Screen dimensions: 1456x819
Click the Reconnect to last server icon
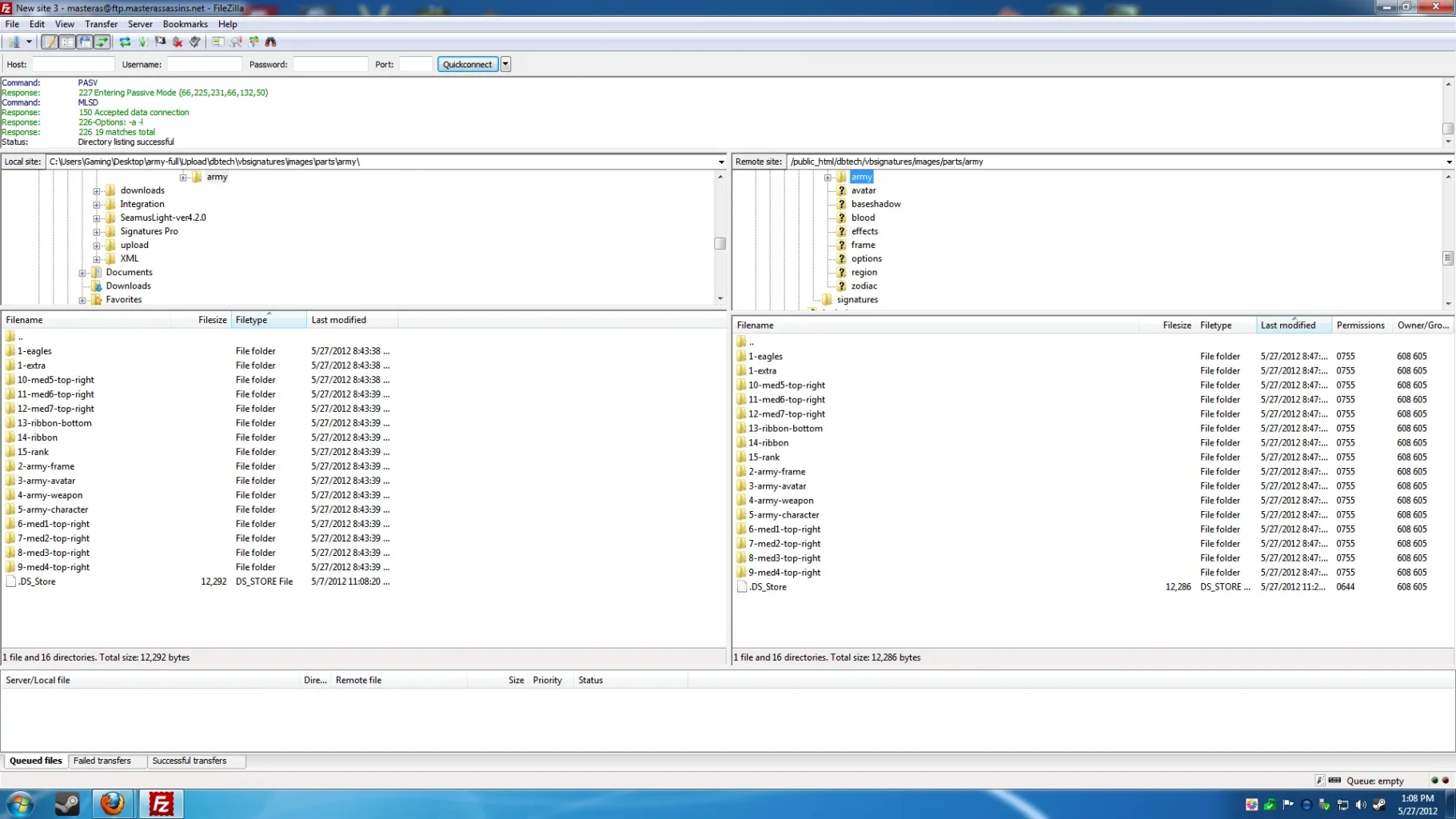coord(194,42)
